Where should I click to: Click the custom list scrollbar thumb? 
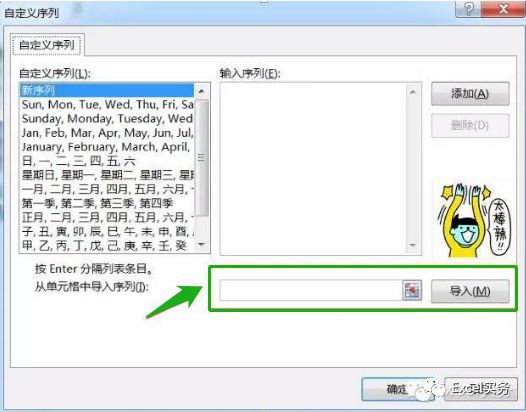coord(202,158)
